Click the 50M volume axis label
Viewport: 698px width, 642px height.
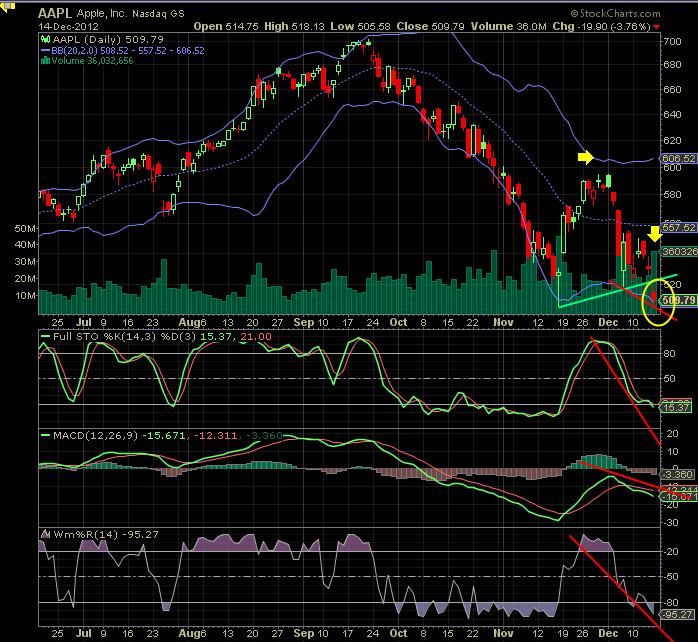click(25, 228)
